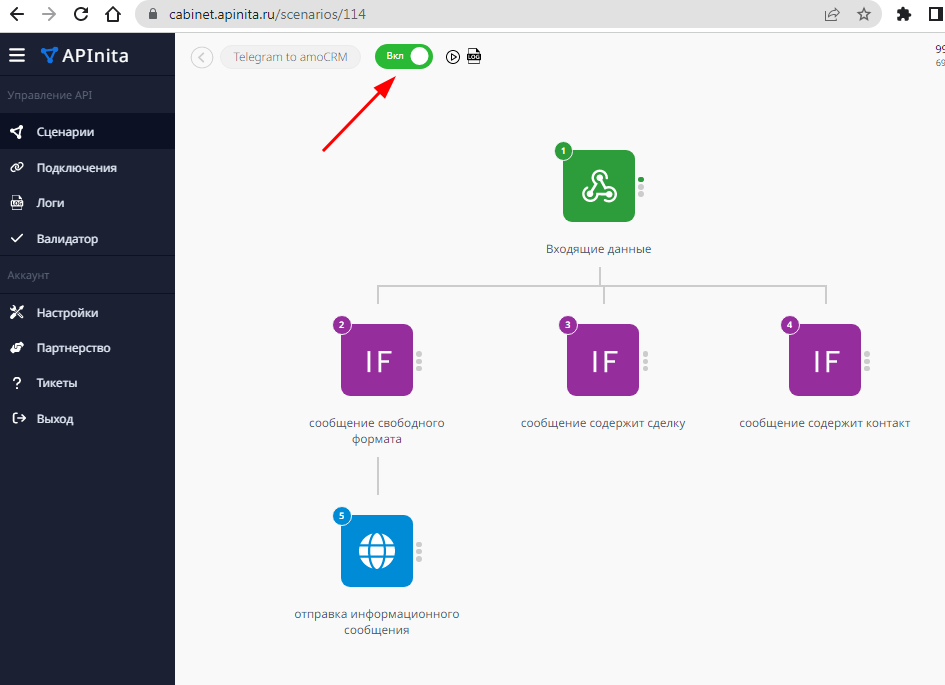Open three-dot menu of сообщение содержит сделку node
This screenshot has width=945, height=685.
tap(646, 361)
